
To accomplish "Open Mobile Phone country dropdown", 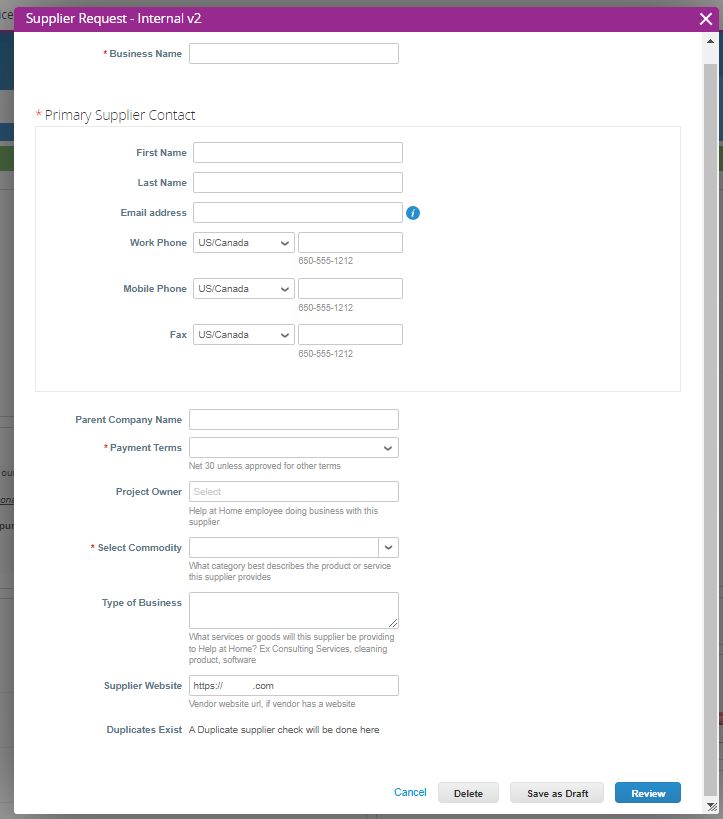I will pyautogui.click(x=243, y=288).
